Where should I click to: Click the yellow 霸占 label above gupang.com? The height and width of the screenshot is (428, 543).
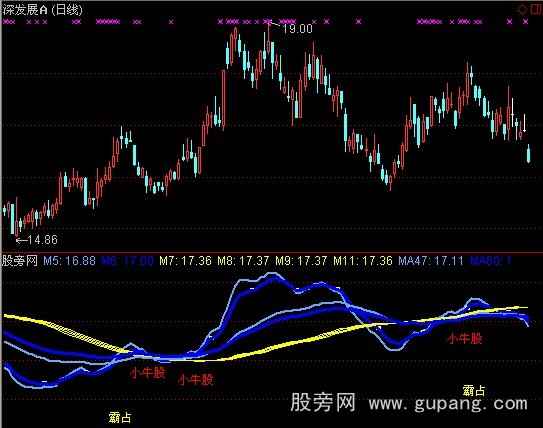(x=474, y=391)
